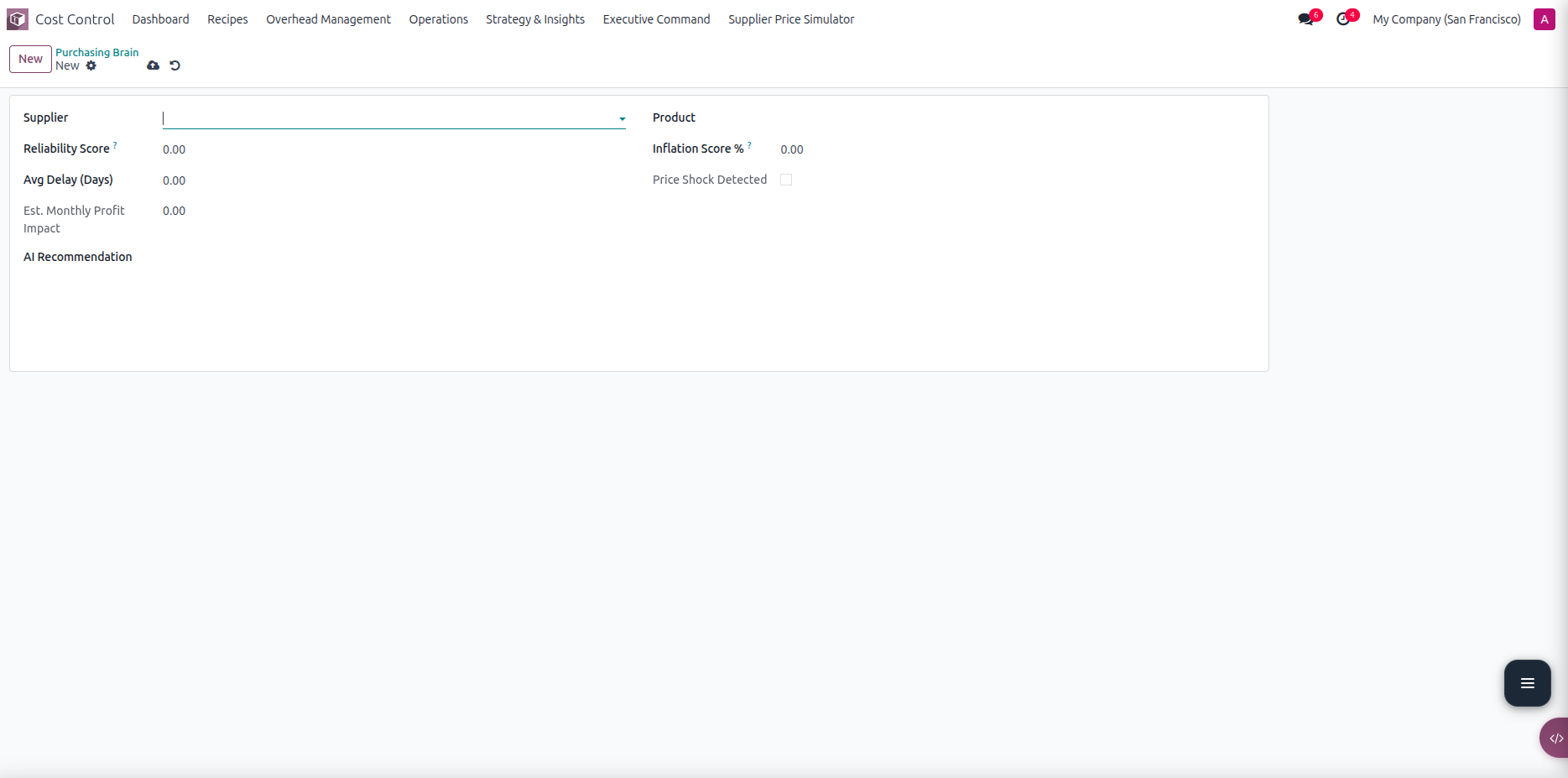Open the Overhead Management menu

click(328, 19)
